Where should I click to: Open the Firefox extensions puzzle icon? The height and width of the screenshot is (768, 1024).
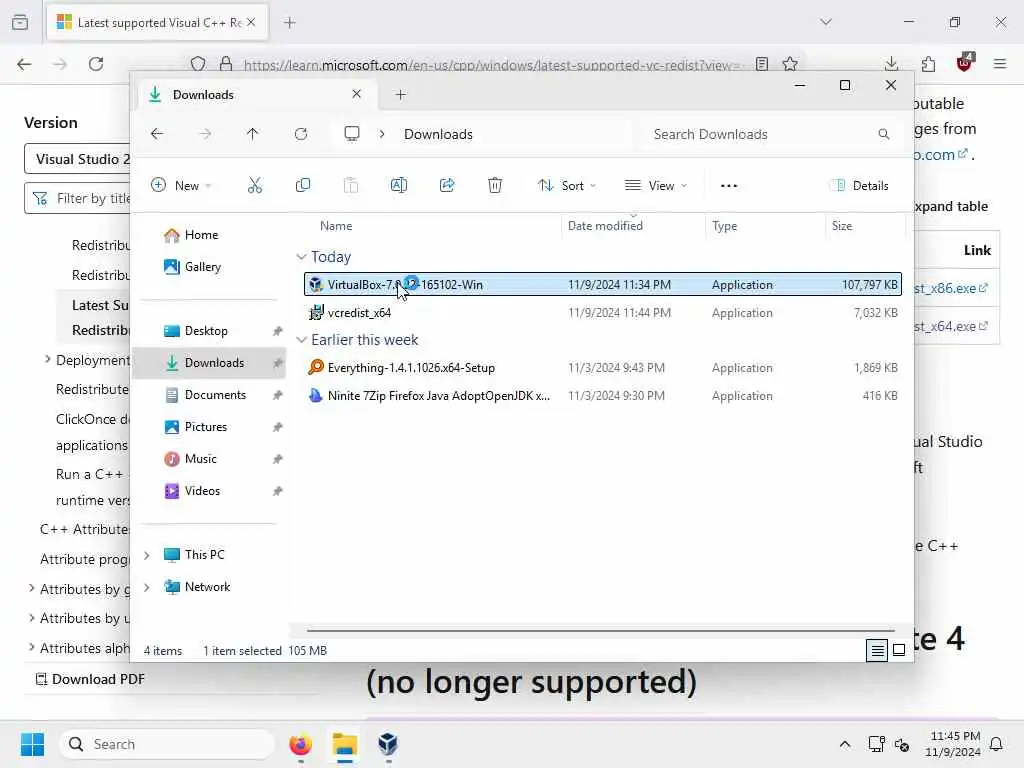928,64
